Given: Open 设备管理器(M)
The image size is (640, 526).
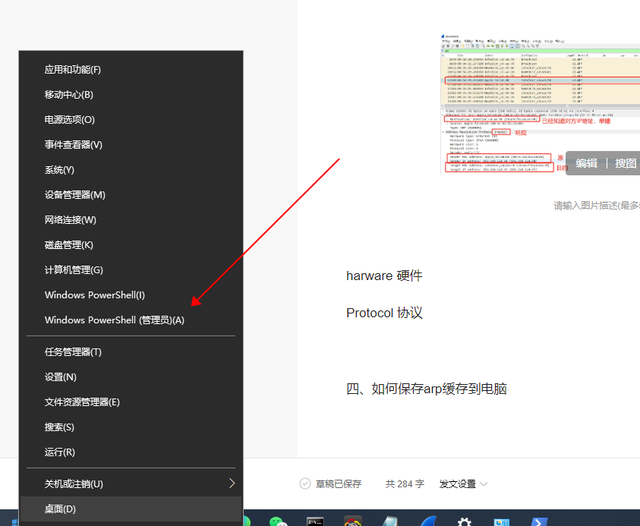Looking at the screenshot, I should coord(131,195).
